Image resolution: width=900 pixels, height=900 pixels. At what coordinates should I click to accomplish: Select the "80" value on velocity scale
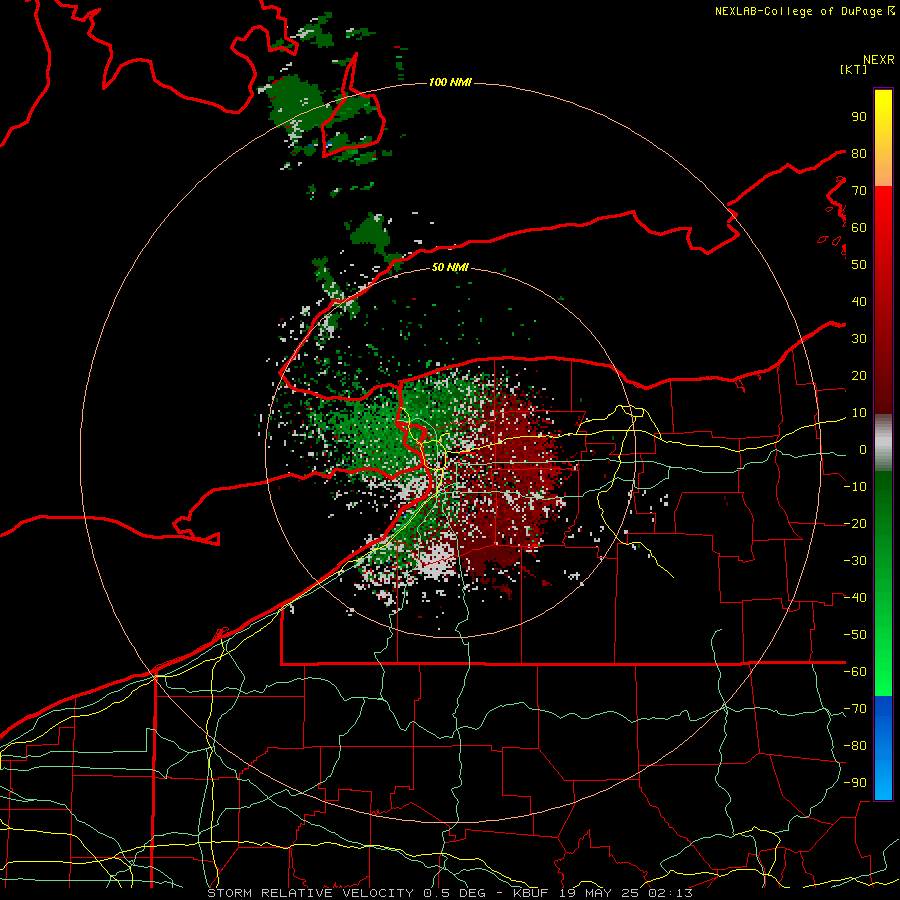point(859,153)
